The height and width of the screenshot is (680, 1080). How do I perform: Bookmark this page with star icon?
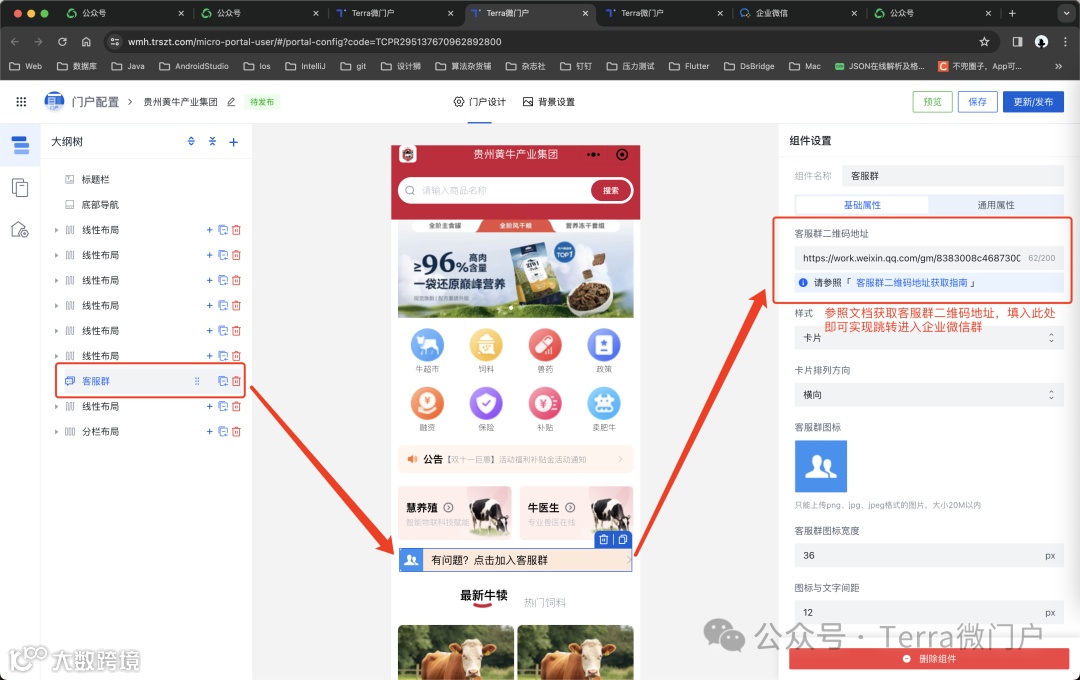[x=984, y=41]
